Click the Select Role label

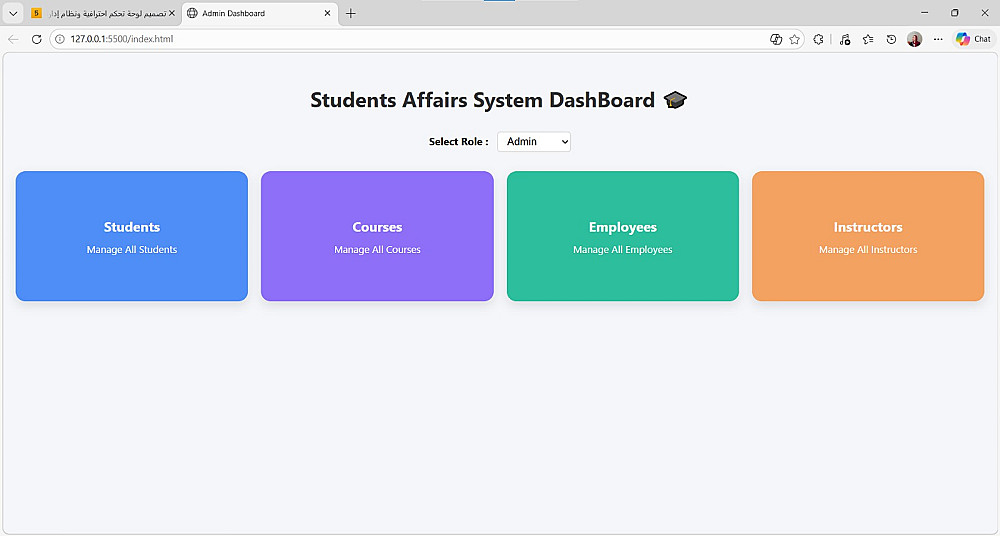point(459,142)
